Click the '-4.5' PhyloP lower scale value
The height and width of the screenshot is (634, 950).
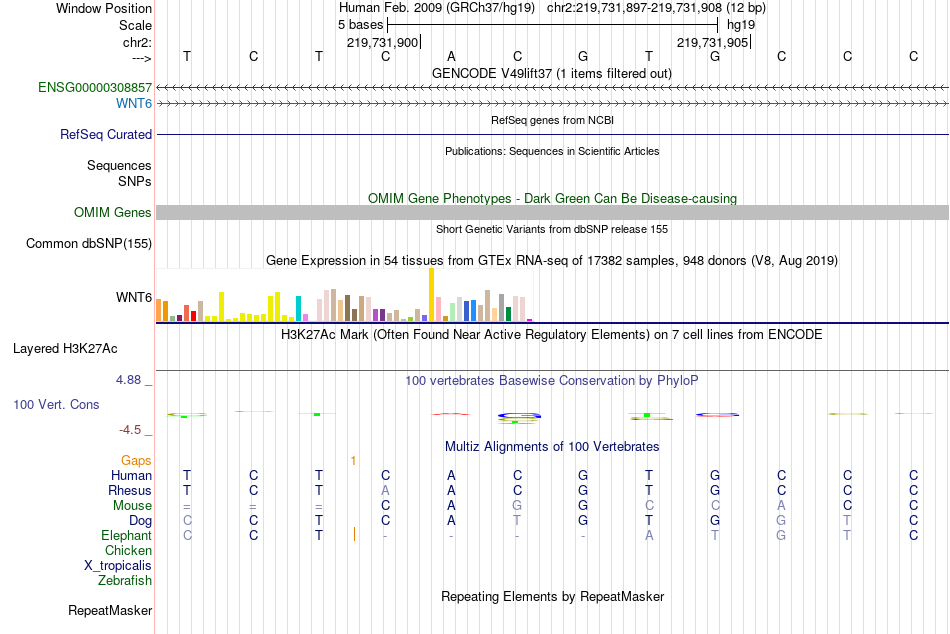[130, 430]
